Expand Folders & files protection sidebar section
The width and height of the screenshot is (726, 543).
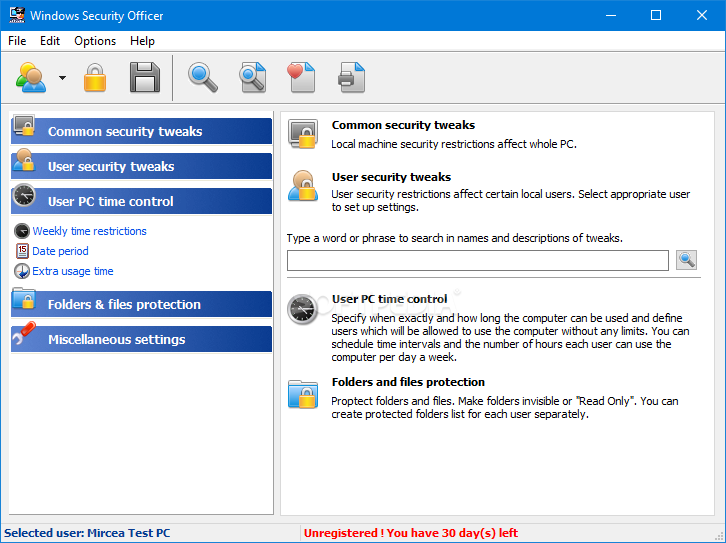142,304
